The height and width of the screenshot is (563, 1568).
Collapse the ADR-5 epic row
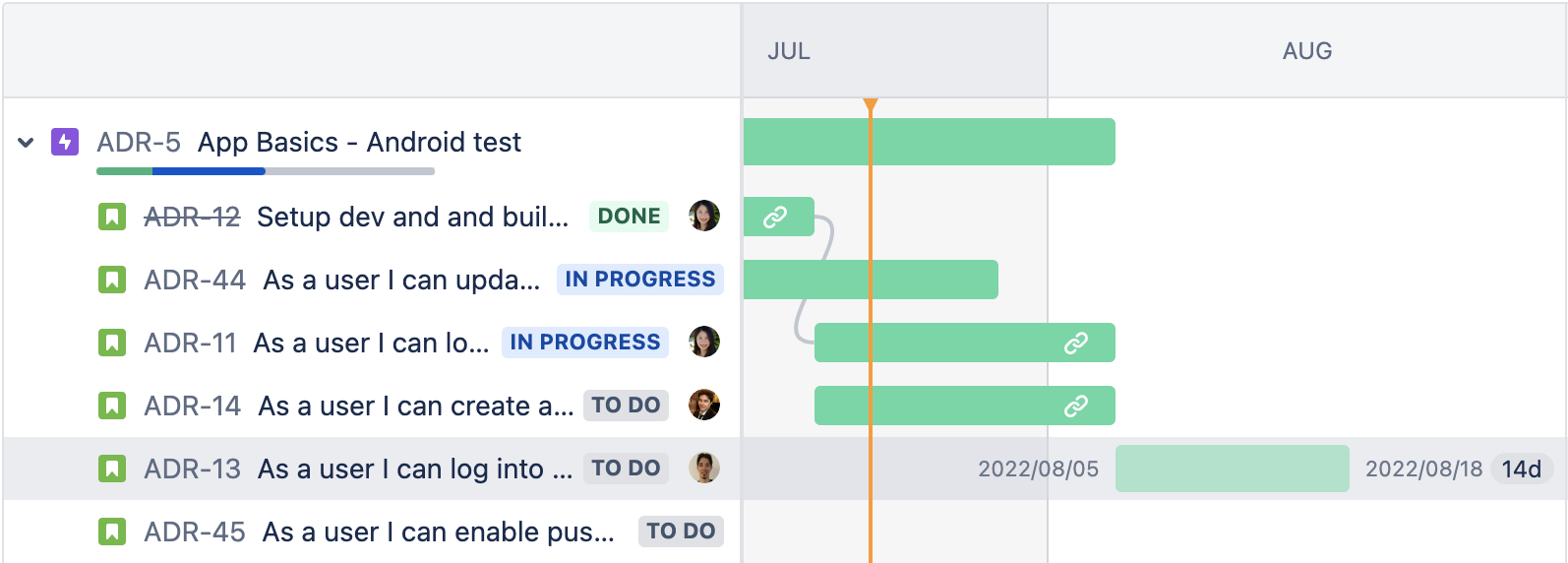(27, 143)
